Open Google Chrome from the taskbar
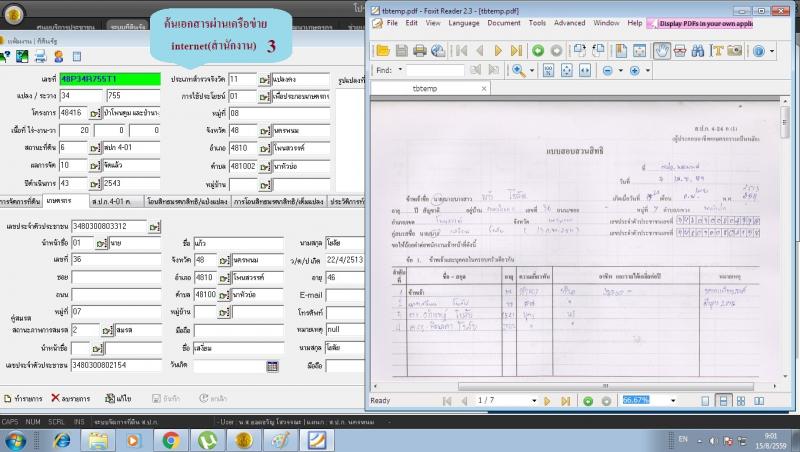800x452 pixels. (170, 440)
